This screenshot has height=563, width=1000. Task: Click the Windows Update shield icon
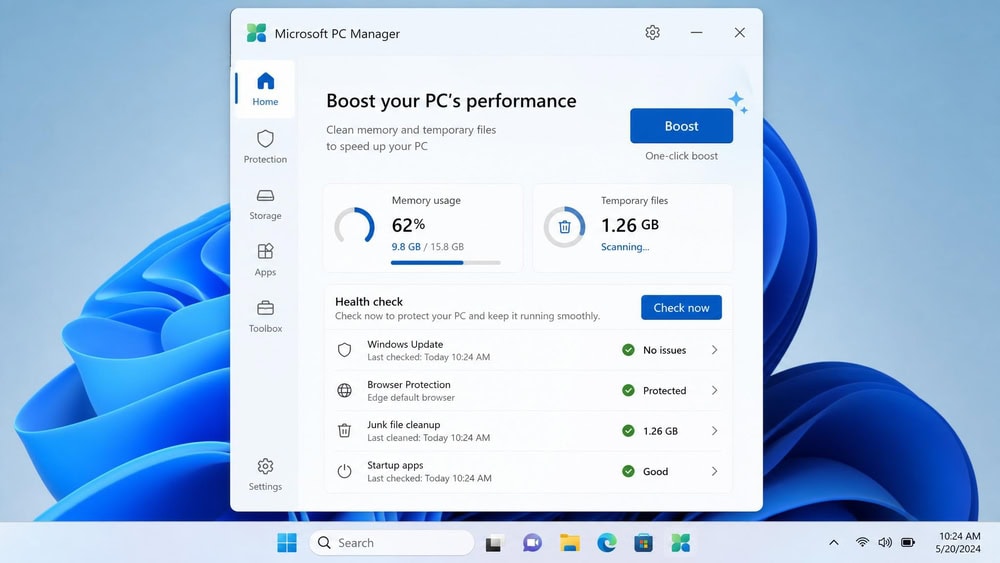click(344, 350)
